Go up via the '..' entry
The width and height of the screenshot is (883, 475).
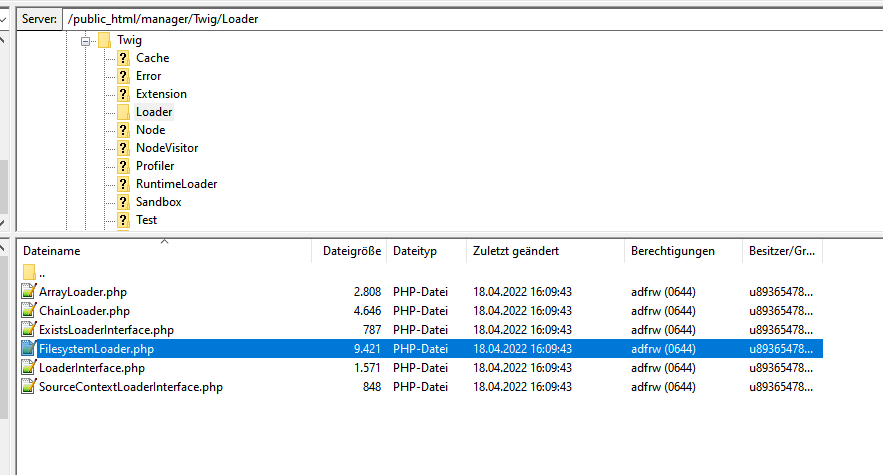[x=42, y=274]
